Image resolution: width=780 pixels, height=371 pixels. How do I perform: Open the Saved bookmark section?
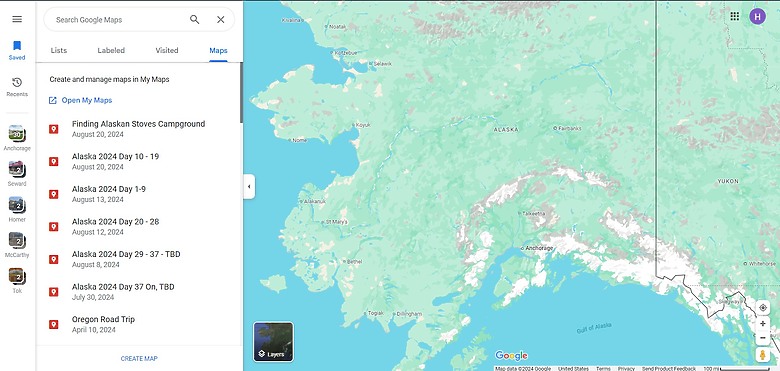click(17, 50)
